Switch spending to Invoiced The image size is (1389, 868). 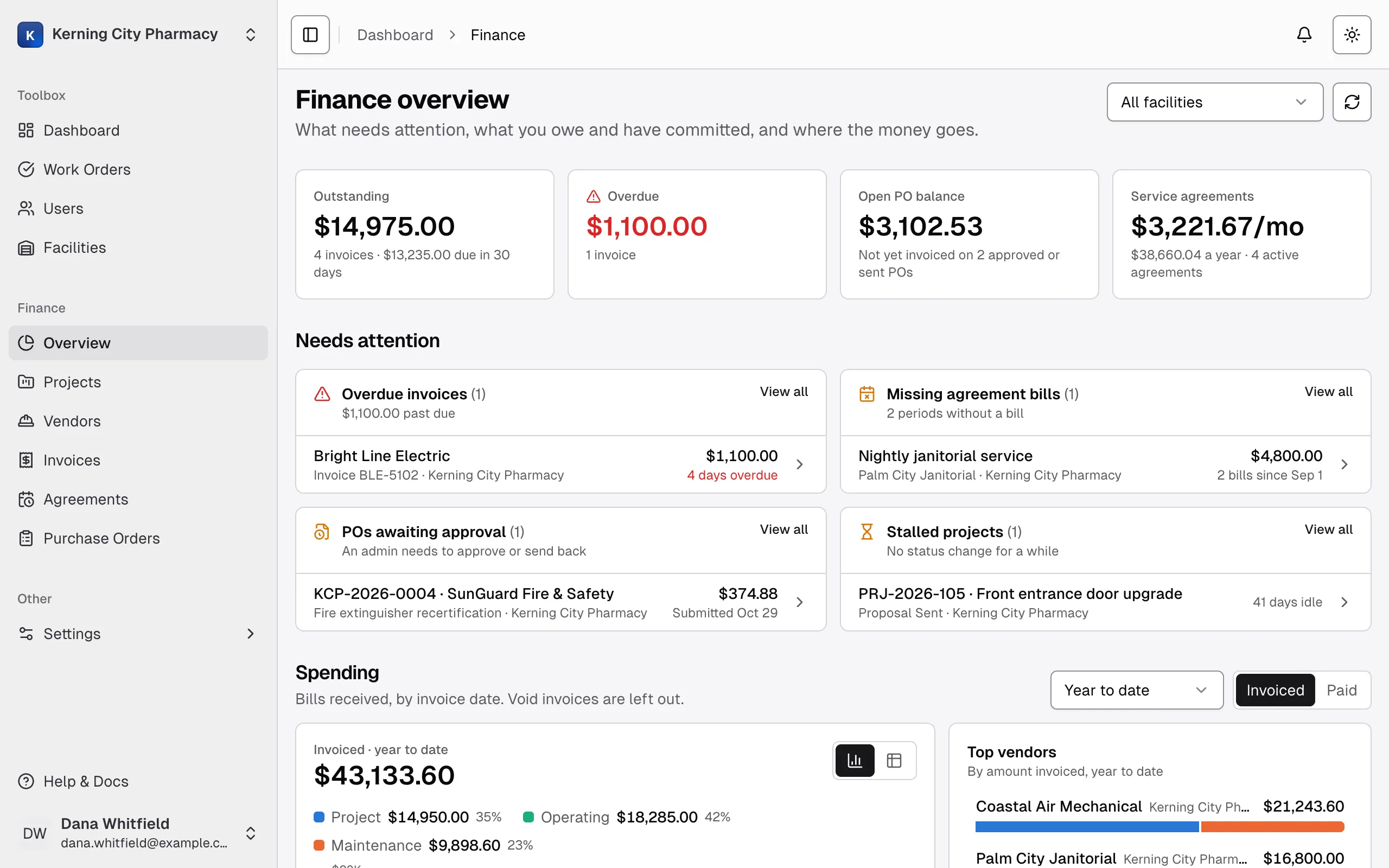[x=1275, y=690]
